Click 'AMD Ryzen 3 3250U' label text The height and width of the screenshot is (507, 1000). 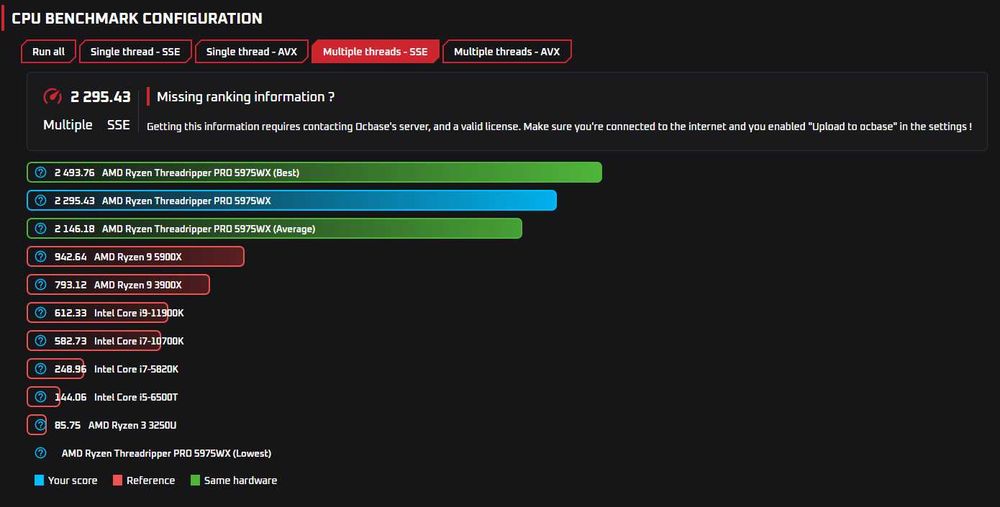132,425
